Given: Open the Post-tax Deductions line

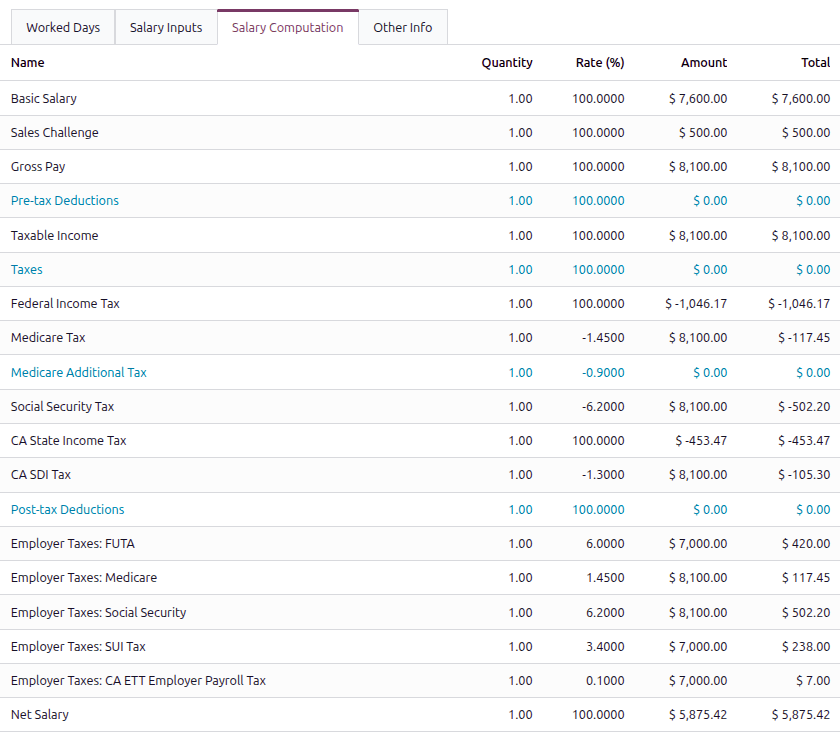Looking at the screenshot, I should [x=68, y=509].
